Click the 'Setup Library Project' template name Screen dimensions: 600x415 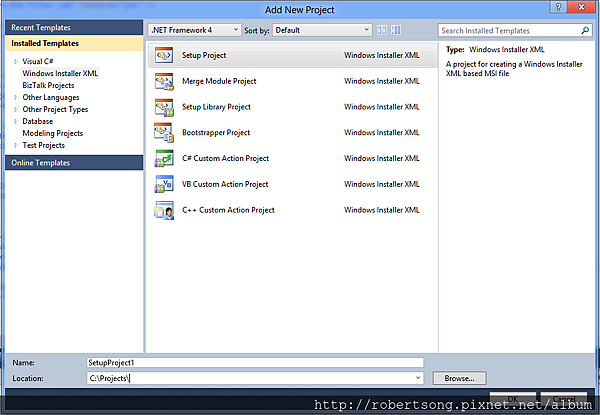216,107
